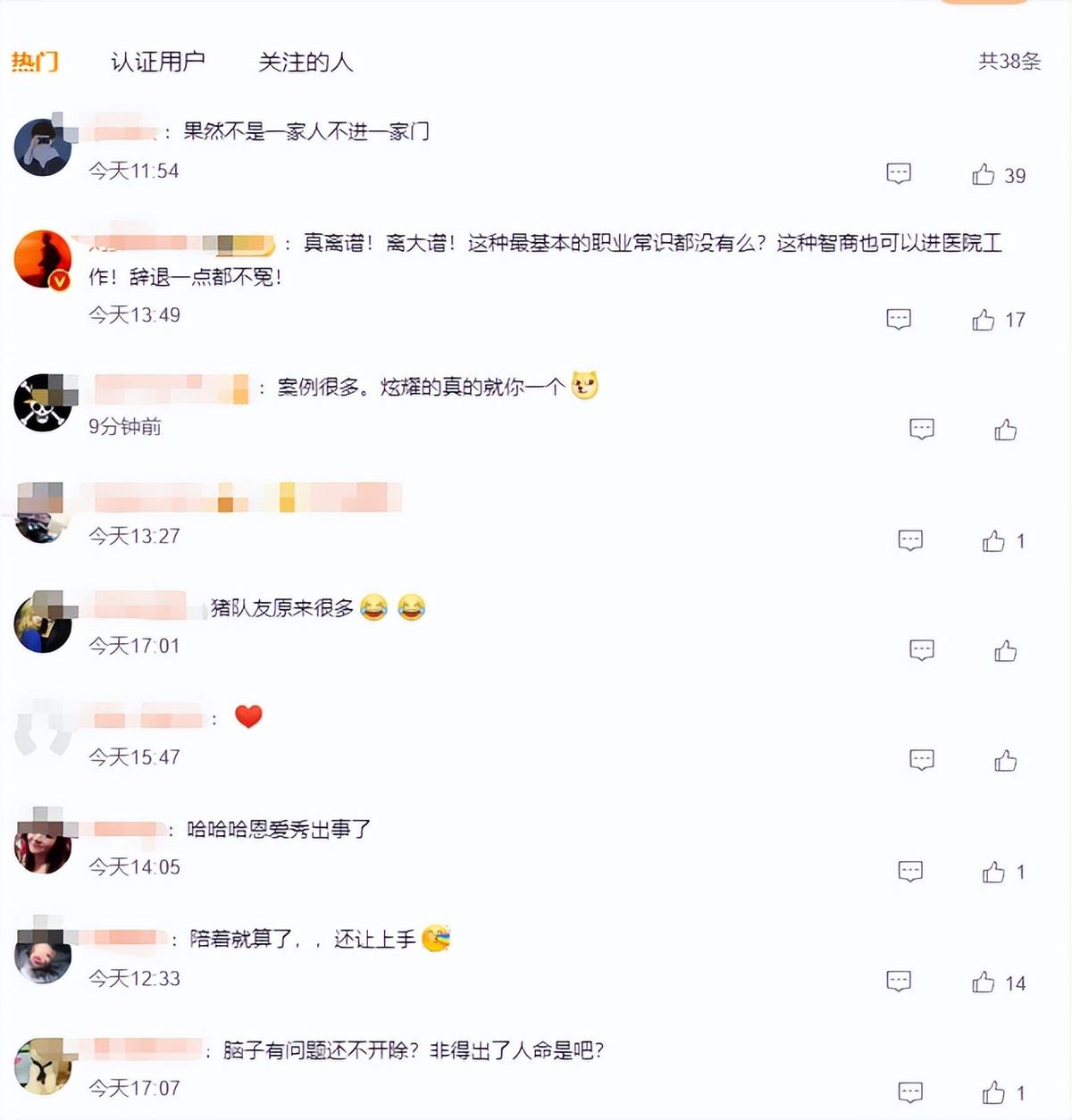Screen dimensions: 1072x1120
Task: Switch to the 认证用户 tab
Action: [158, 62]
